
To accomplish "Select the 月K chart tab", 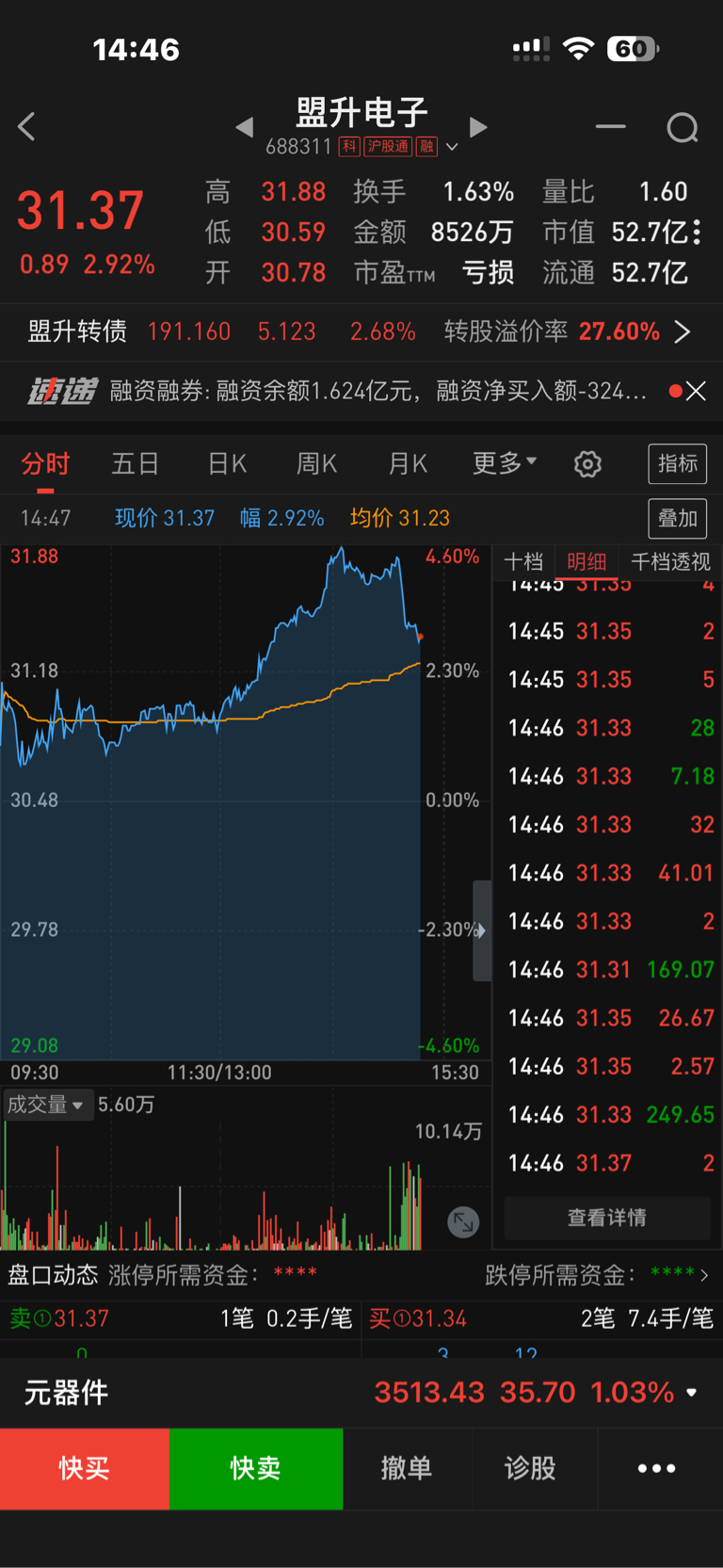I will tap(408, 463).
